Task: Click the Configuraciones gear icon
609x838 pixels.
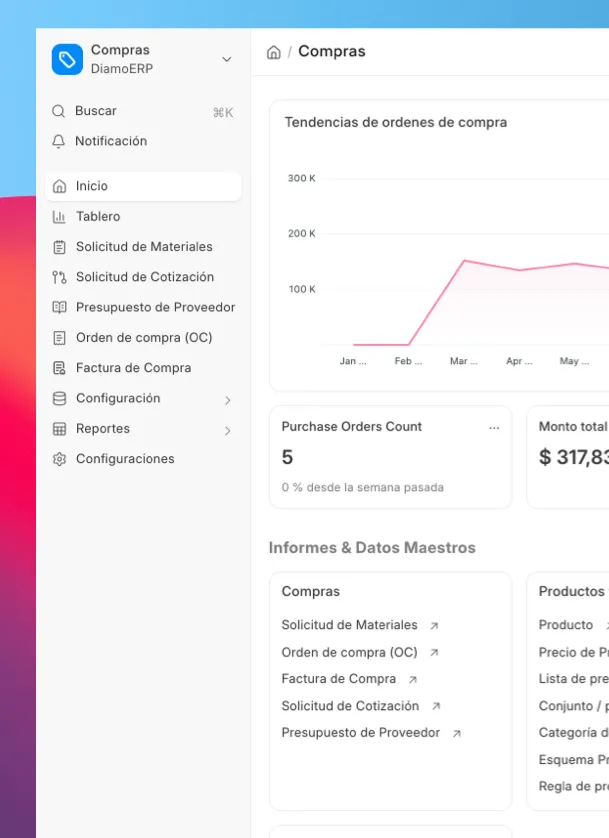Action: [59, 459]
